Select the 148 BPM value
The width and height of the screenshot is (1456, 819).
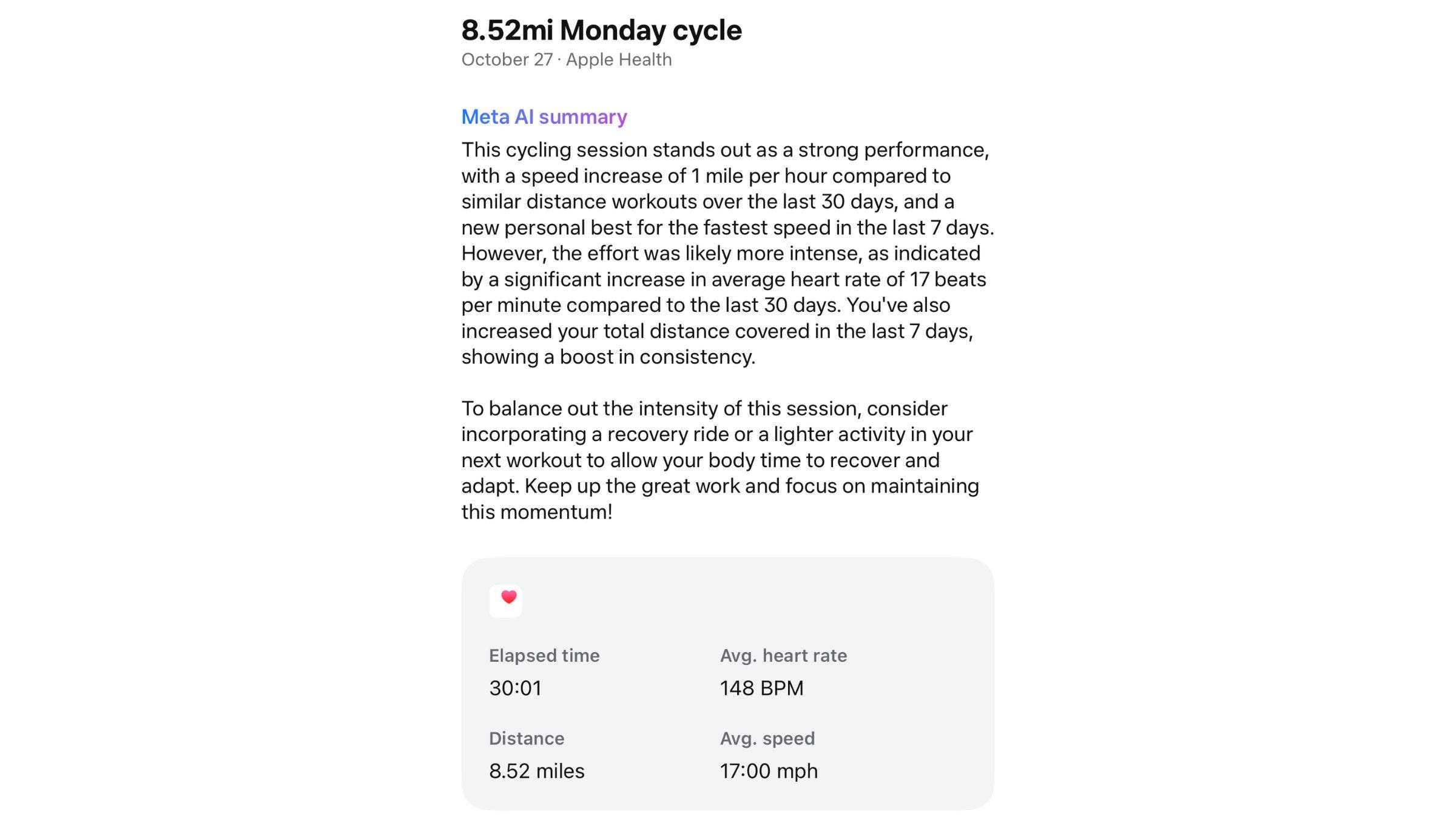[761, 688]
